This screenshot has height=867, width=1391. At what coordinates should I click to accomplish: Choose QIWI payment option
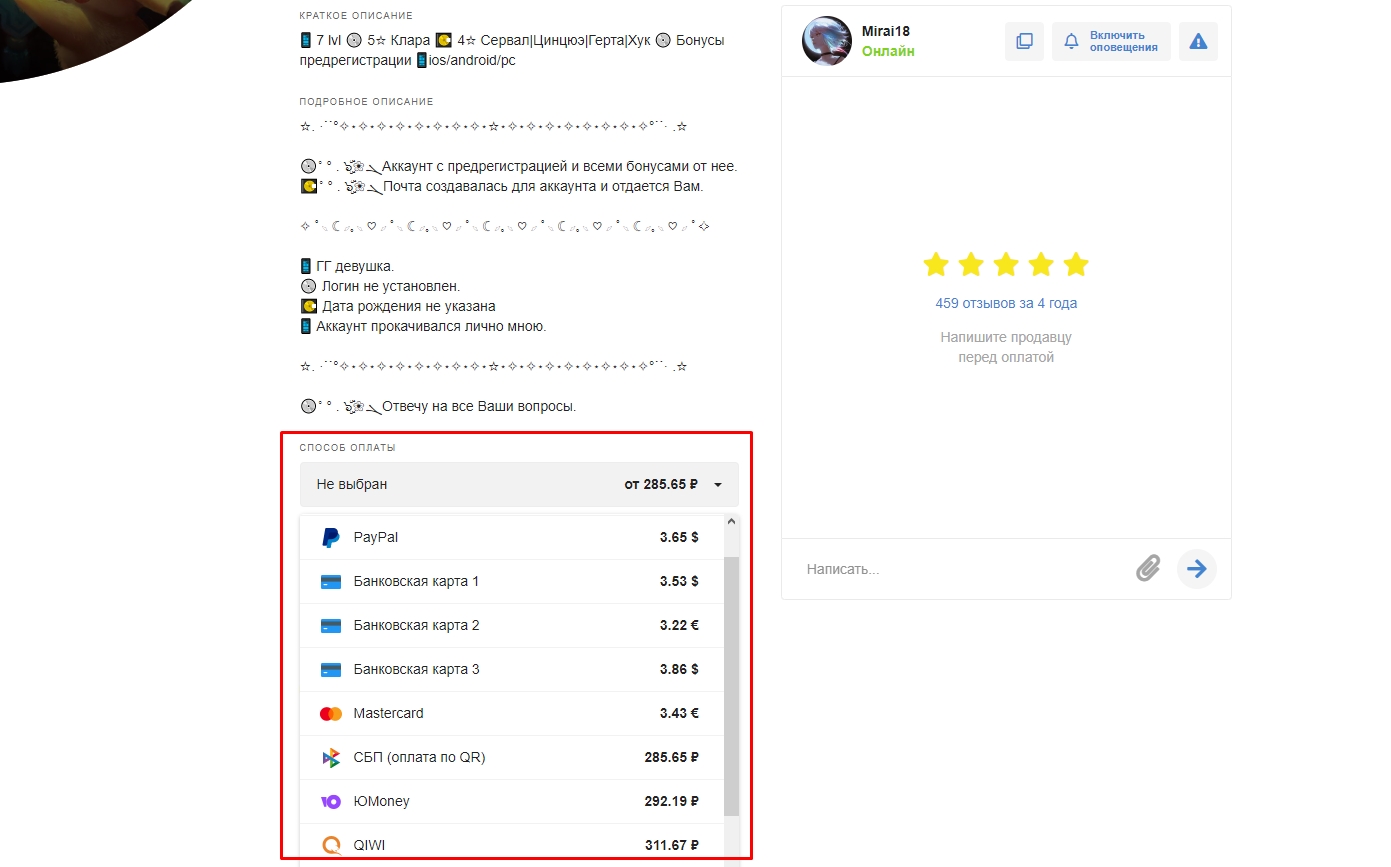pos(511,845)
